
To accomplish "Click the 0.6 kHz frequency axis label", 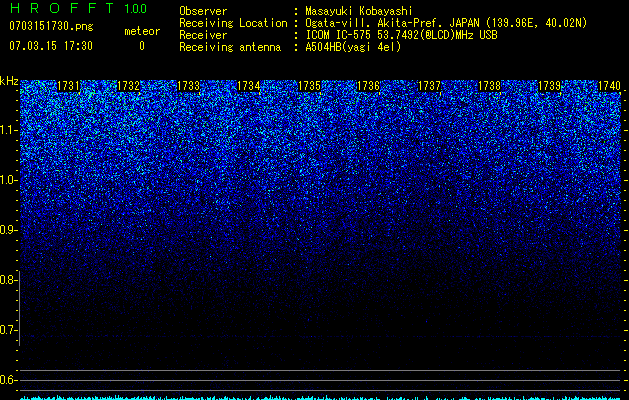I will [8, 380].
